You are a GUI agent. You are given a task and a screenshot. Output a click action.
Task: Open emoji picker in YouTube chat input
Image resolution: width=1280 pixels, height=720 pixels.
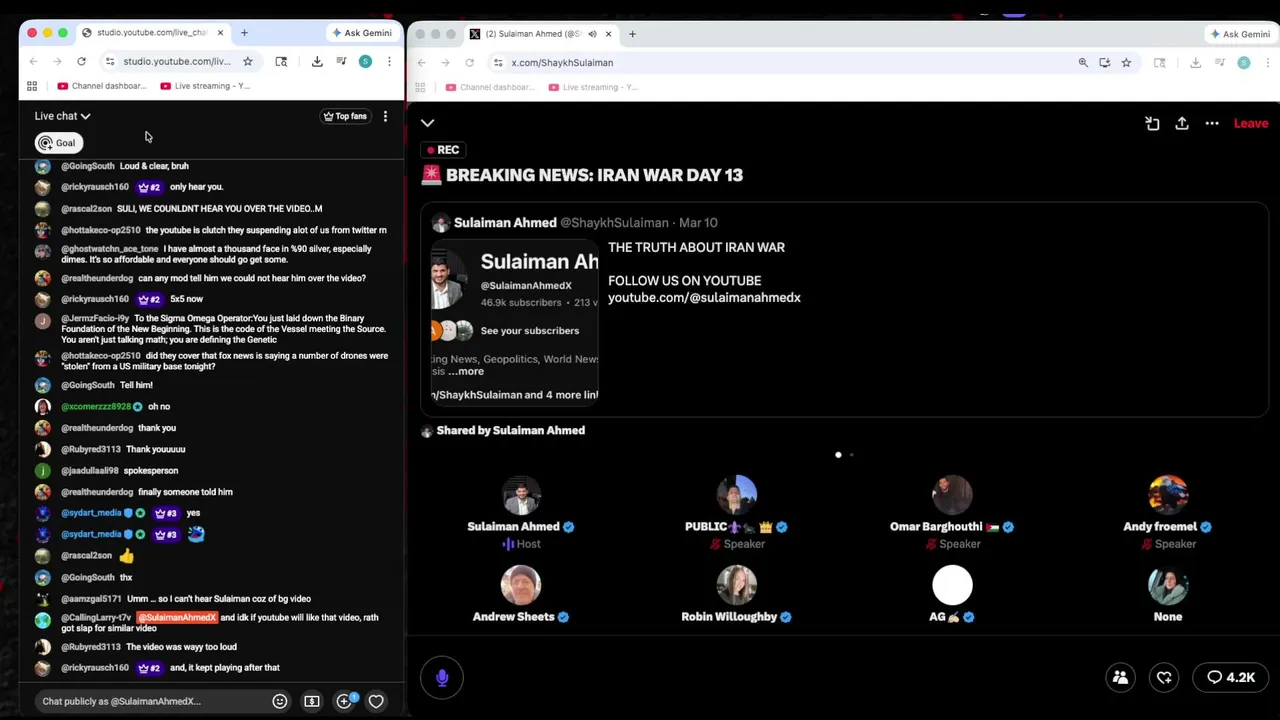[x=280, y=701]
